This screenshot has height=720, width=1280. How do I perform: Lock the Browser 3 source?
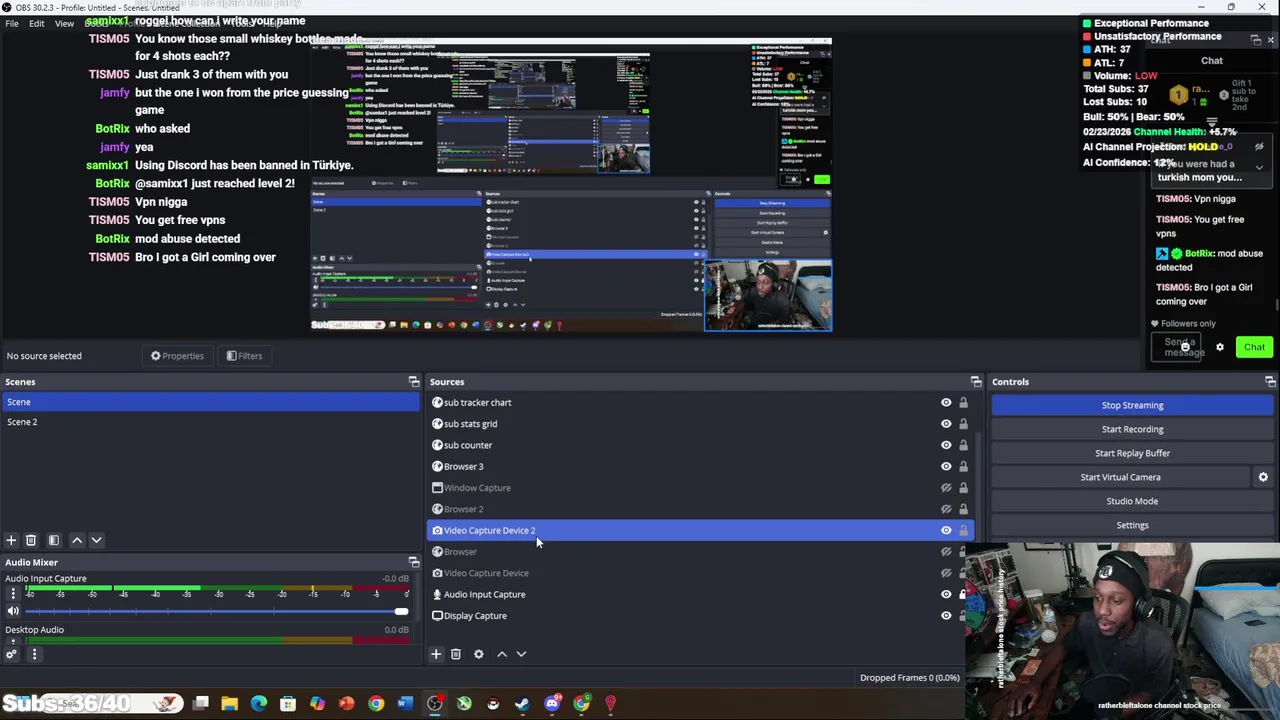click(x=963, y=466)
